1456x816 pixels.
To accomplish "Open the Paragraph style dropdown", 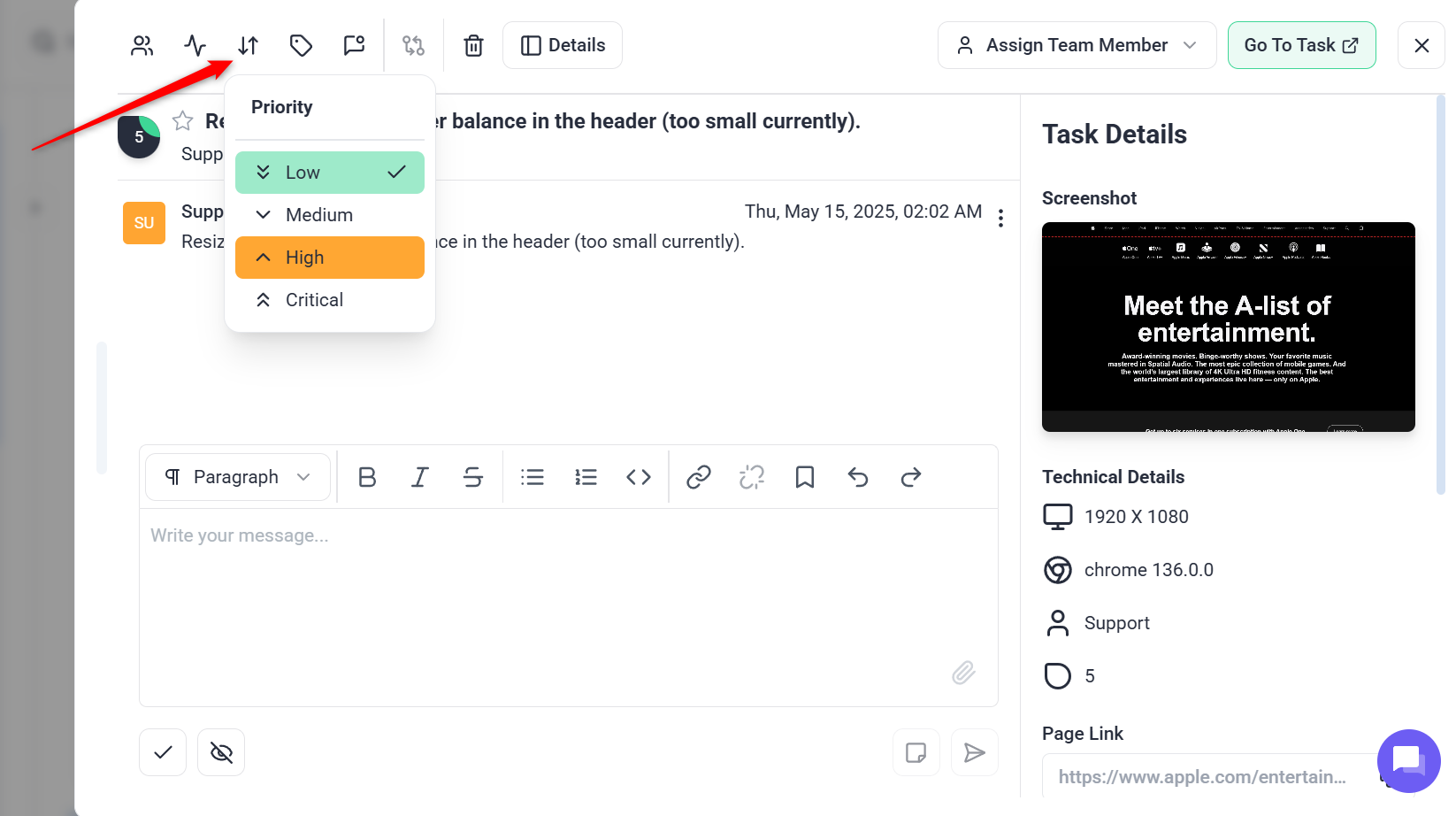I will coord(238,477).
